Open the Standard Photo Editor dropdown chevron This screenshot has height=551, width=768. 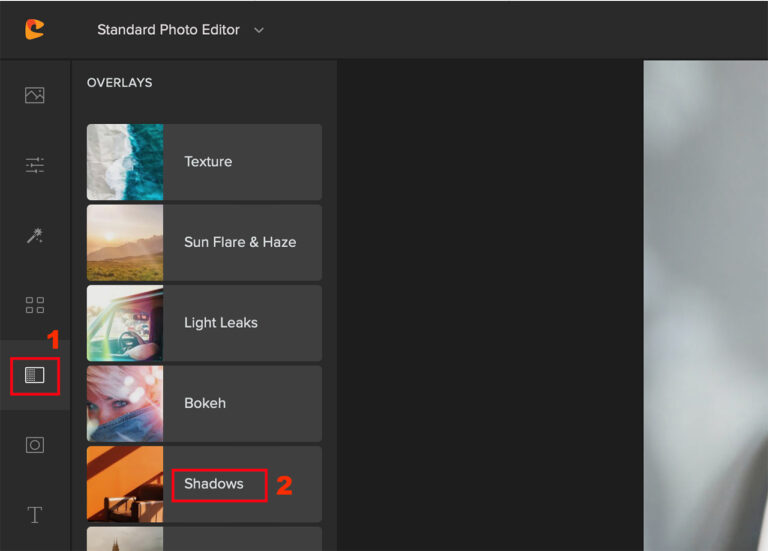259,30
